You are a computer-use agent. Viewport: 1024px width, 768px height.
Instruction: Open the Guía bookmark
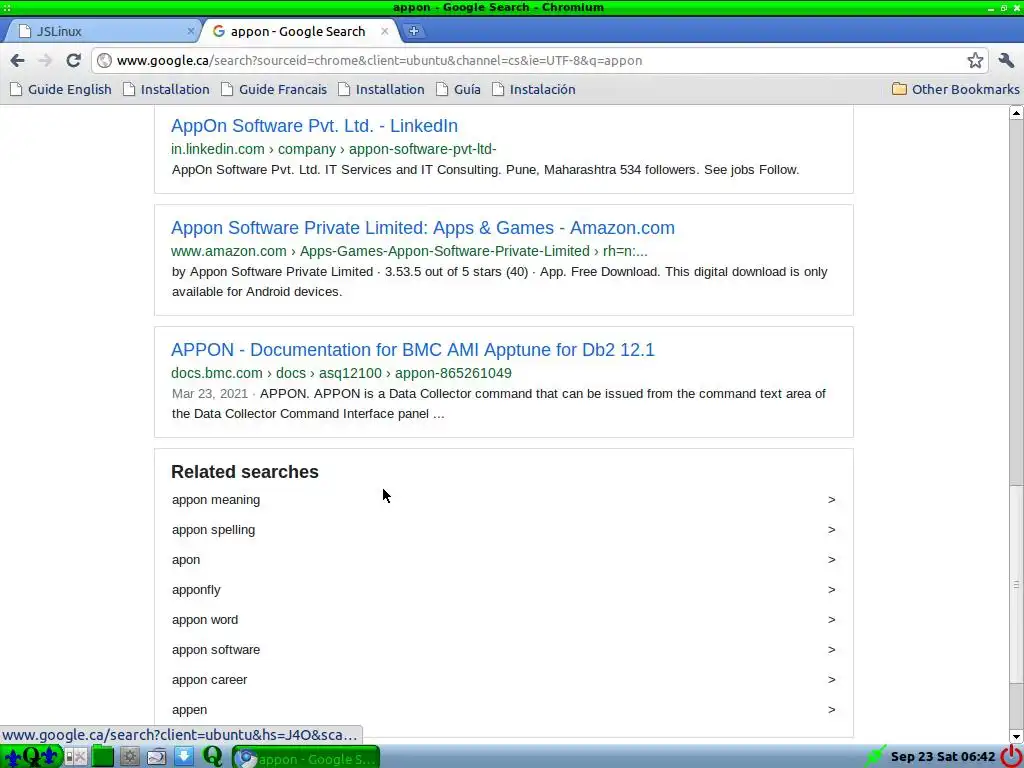(458, 89)
